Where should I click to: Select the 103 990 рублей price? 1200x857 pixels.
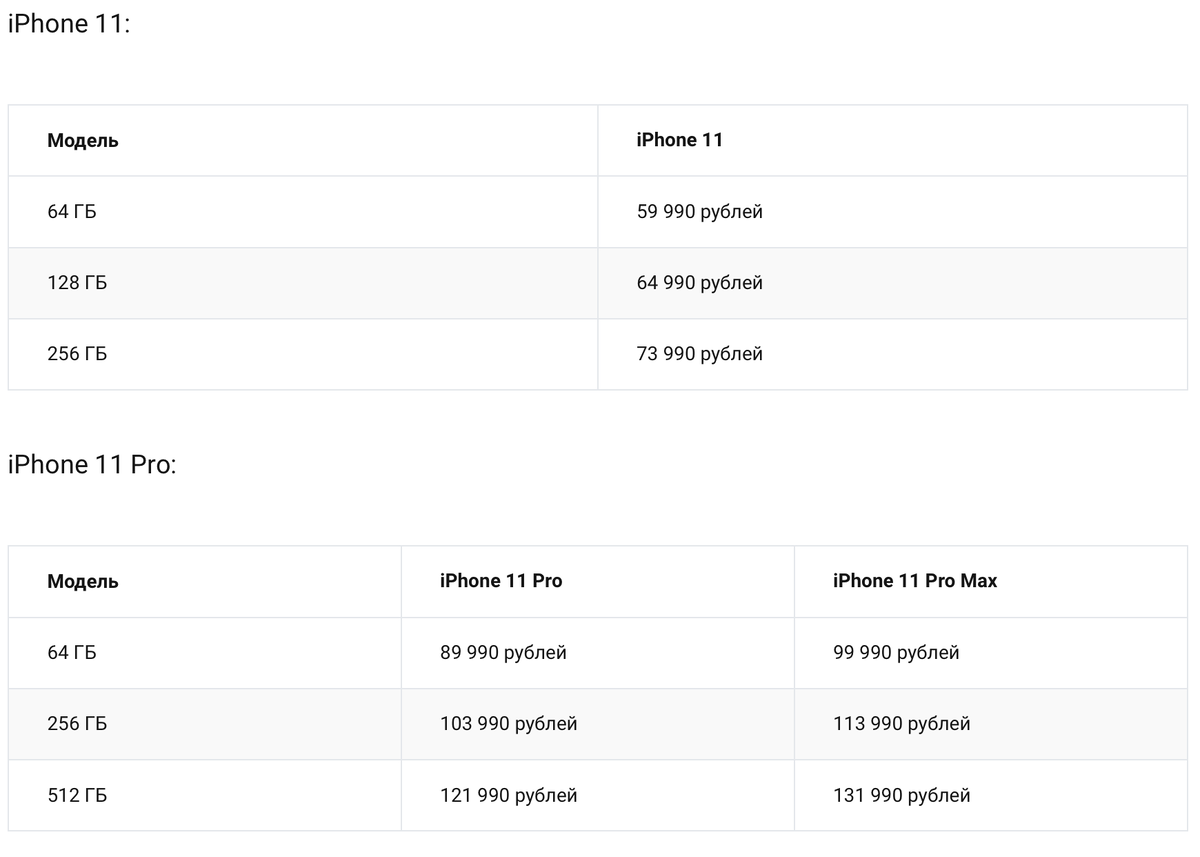(508, 724)
